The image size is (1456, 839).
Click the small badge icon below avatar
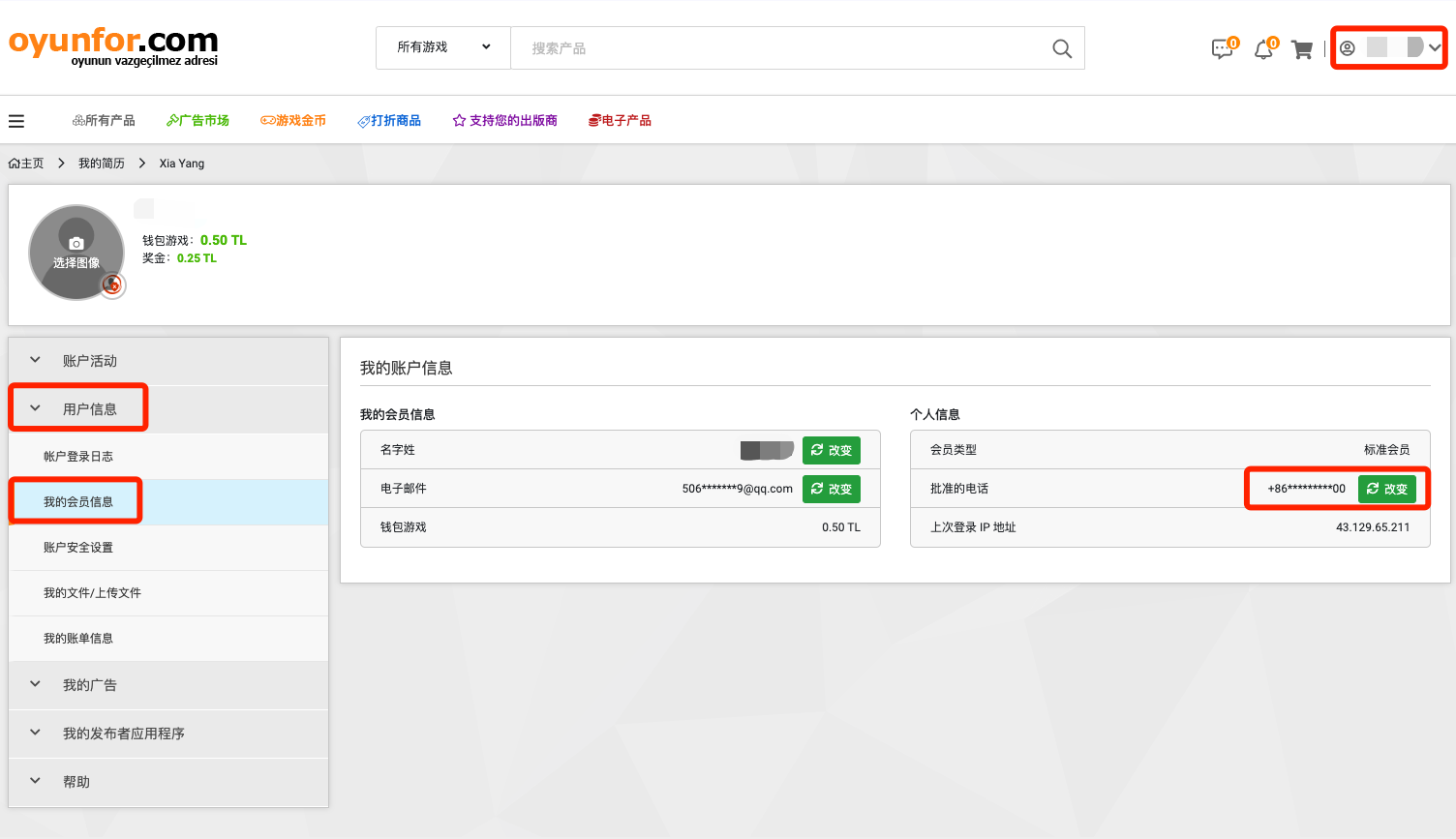click(113, 285)
